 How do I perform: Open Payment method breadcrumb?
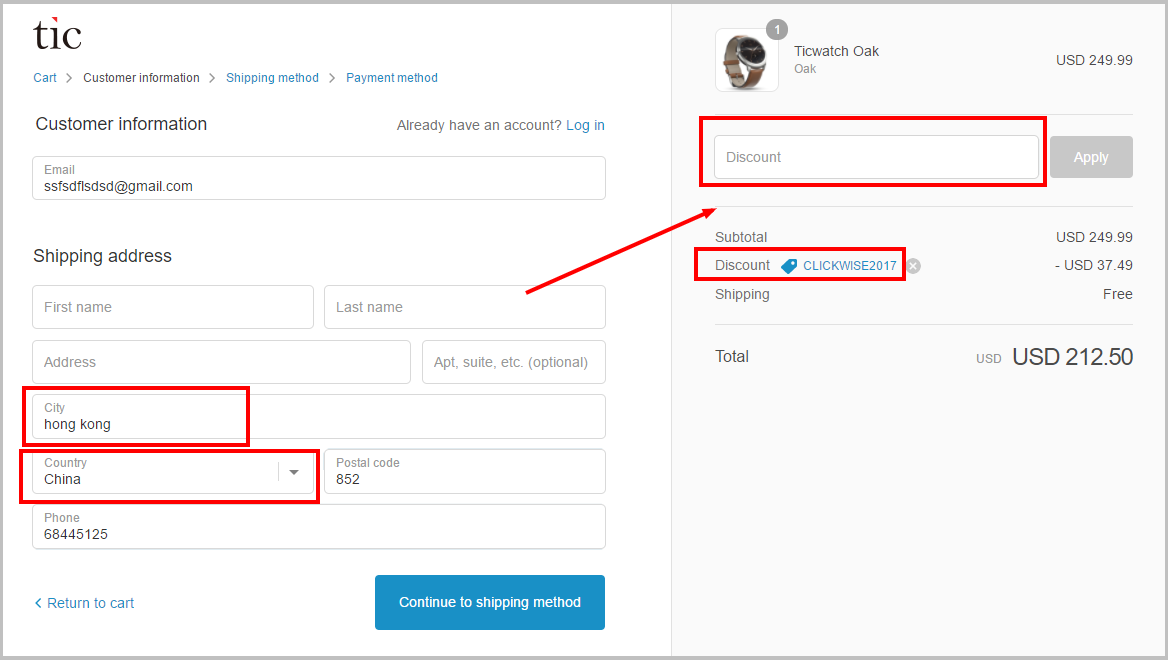click(x=392, y=77)
